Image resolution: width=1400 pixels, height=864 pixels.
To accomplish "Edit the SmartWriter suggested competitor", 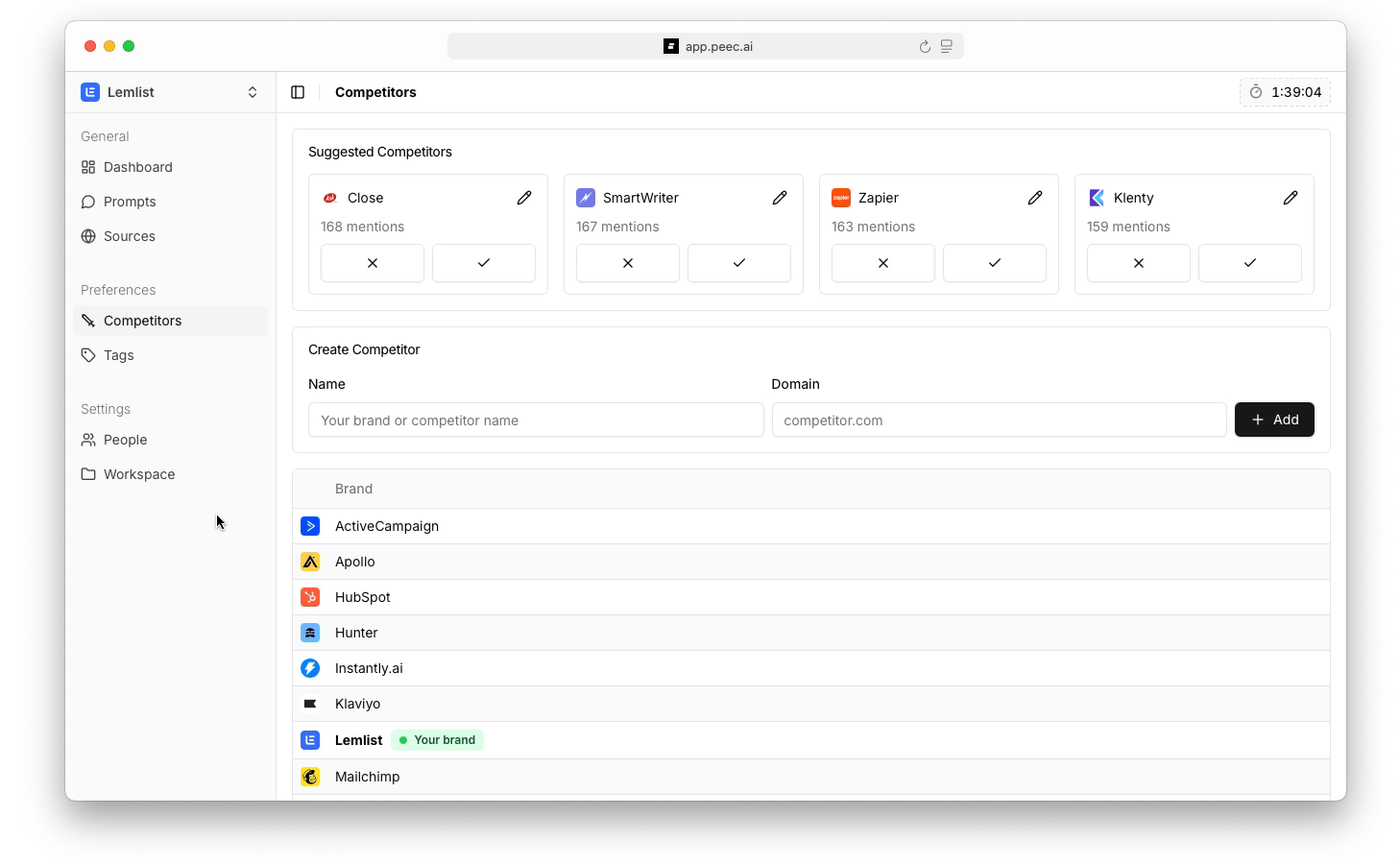I will [x=780, y=198].
